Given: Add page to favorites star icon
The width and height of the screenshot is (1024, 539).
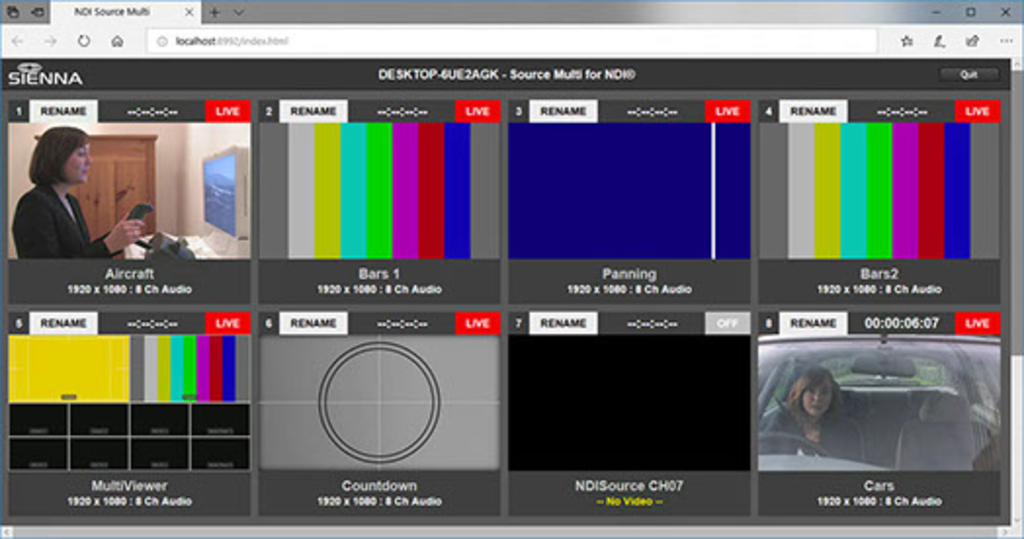Looking at the screenshot, I should pyautogui.click(x=906, y=41).
